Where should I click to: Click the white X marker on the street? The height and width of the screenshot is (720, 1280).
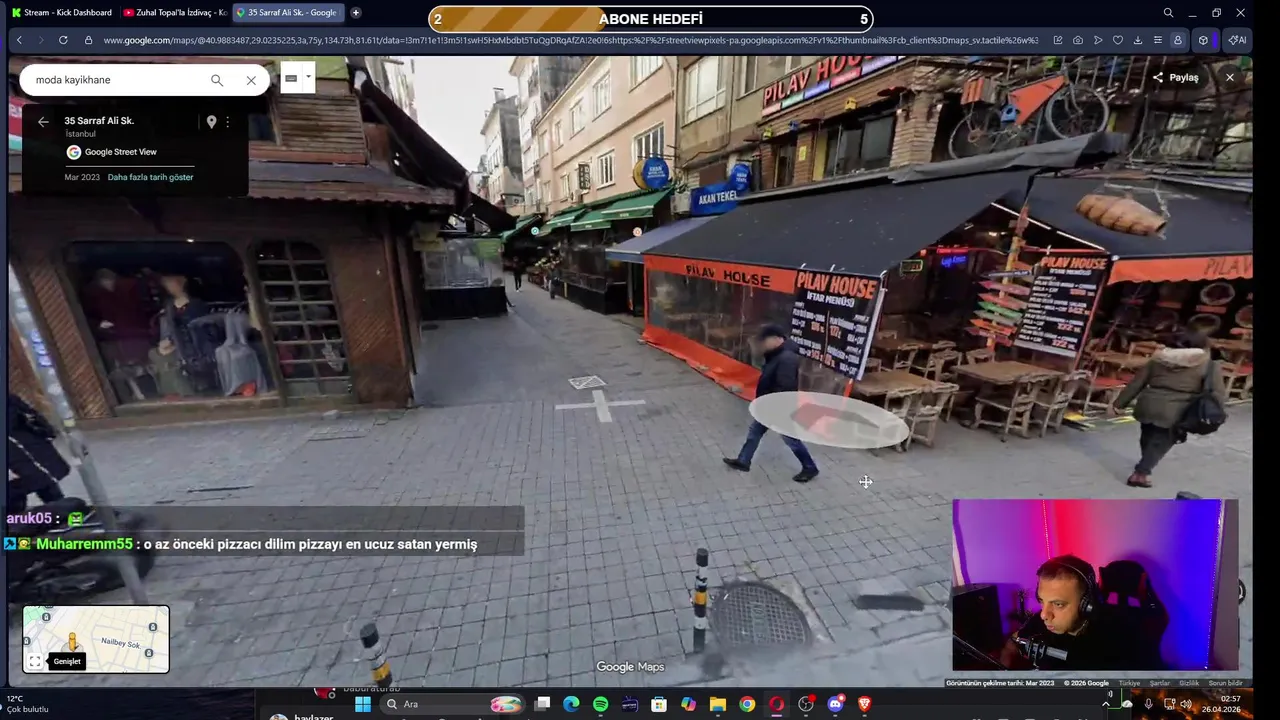click(x=600, y=405)
